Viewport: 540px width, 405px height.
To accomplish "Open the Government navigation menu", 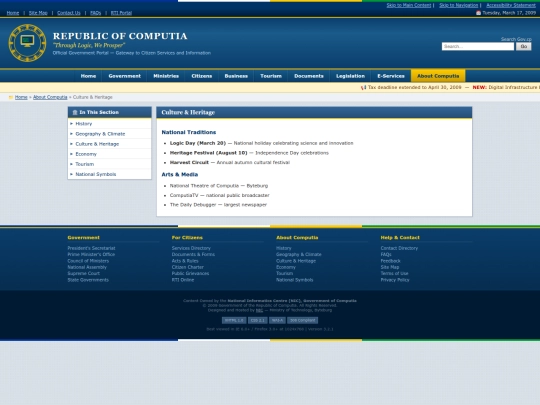I will [x=124, y=76].
